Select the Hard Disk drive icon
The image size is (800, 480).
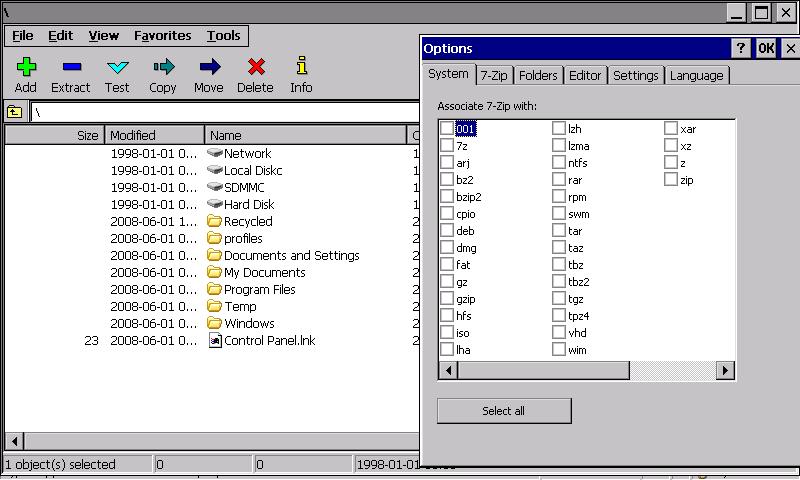215,204
